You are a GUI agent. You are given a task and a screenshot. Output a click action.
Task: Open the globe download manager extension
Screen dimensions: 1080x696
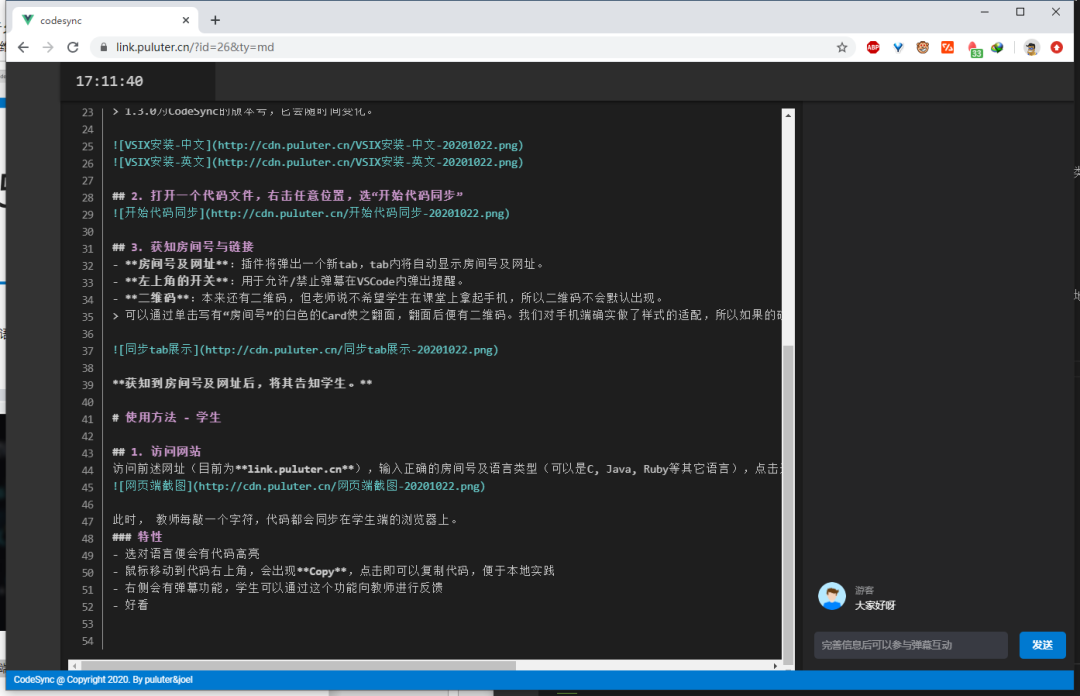coord(997,48)
